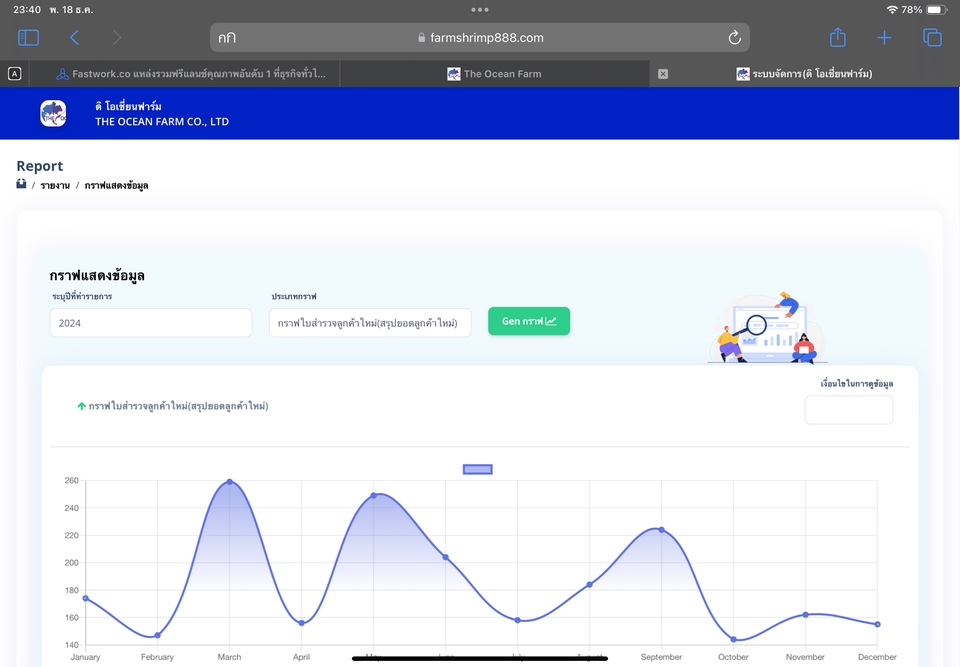Open the year field showing 2024

coord(151,323)
